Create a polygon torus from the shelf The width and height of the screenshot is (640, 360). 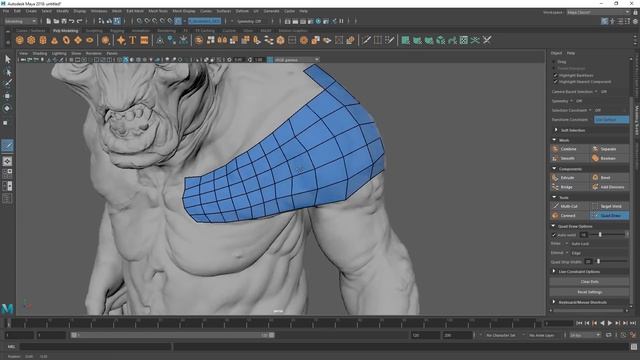point(66,40)
